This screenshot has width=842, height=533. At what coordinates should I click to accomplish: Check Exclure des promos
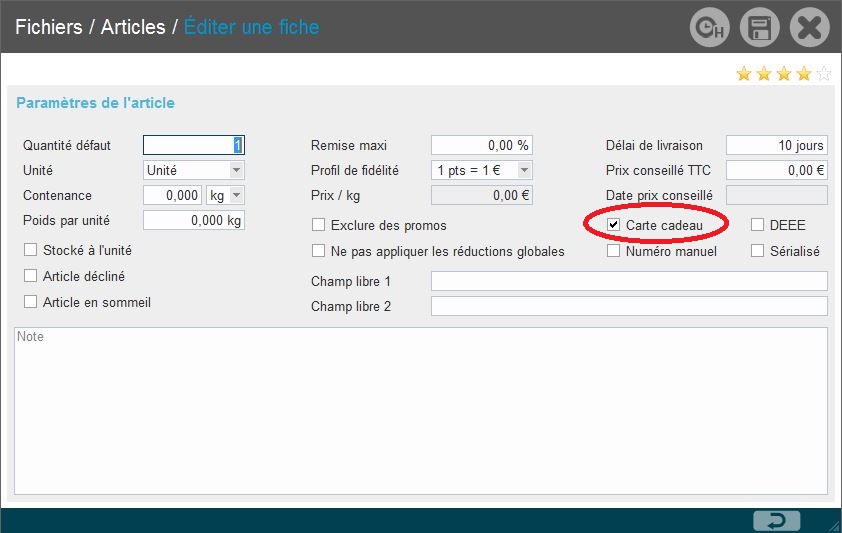[x=318, y=224]
